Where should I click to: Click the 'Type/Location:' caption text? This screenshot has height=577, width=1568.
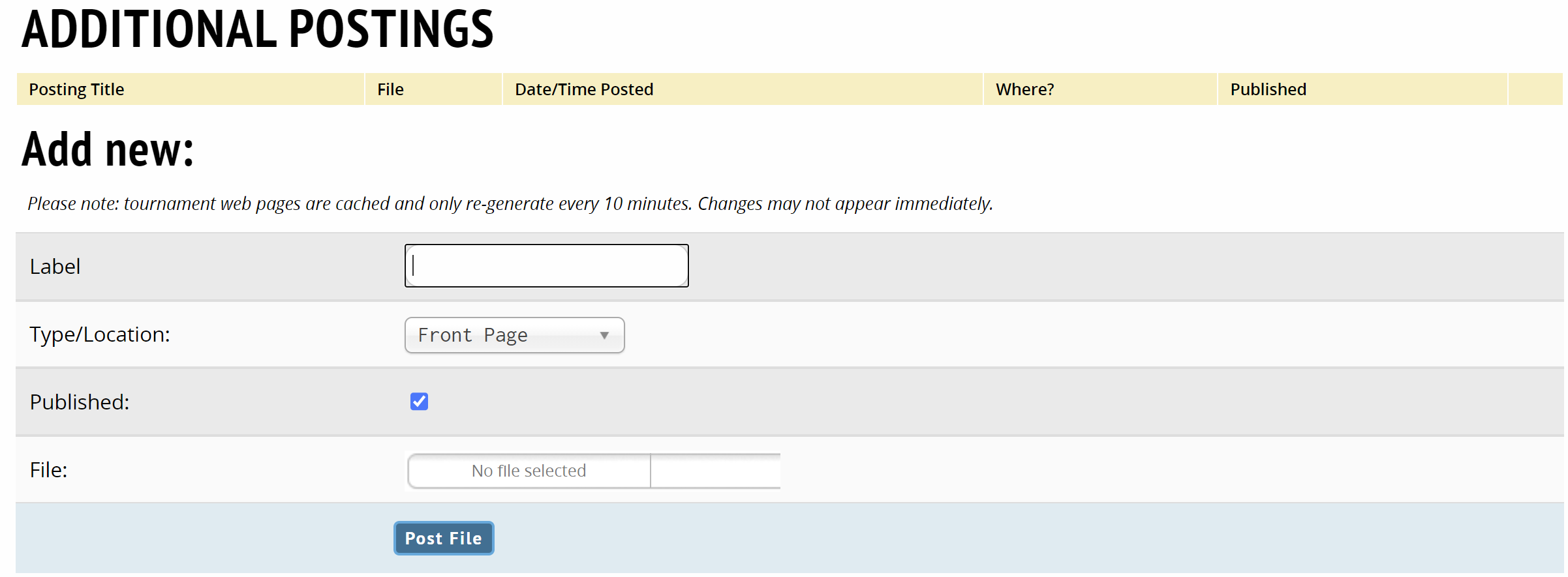(x=100, y=334)
